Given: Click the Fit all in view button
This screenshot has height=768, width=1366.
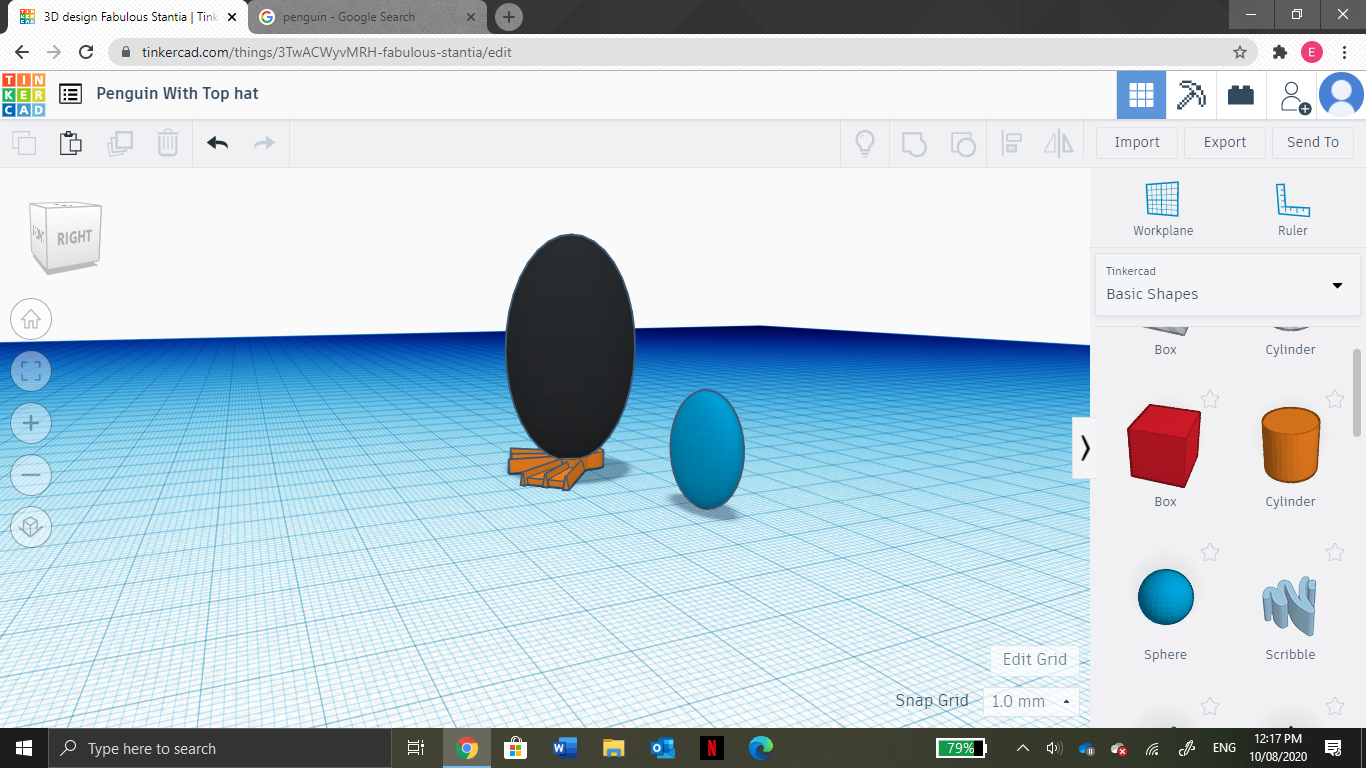Looking at the screenshot, I should [x=31, y=372].
